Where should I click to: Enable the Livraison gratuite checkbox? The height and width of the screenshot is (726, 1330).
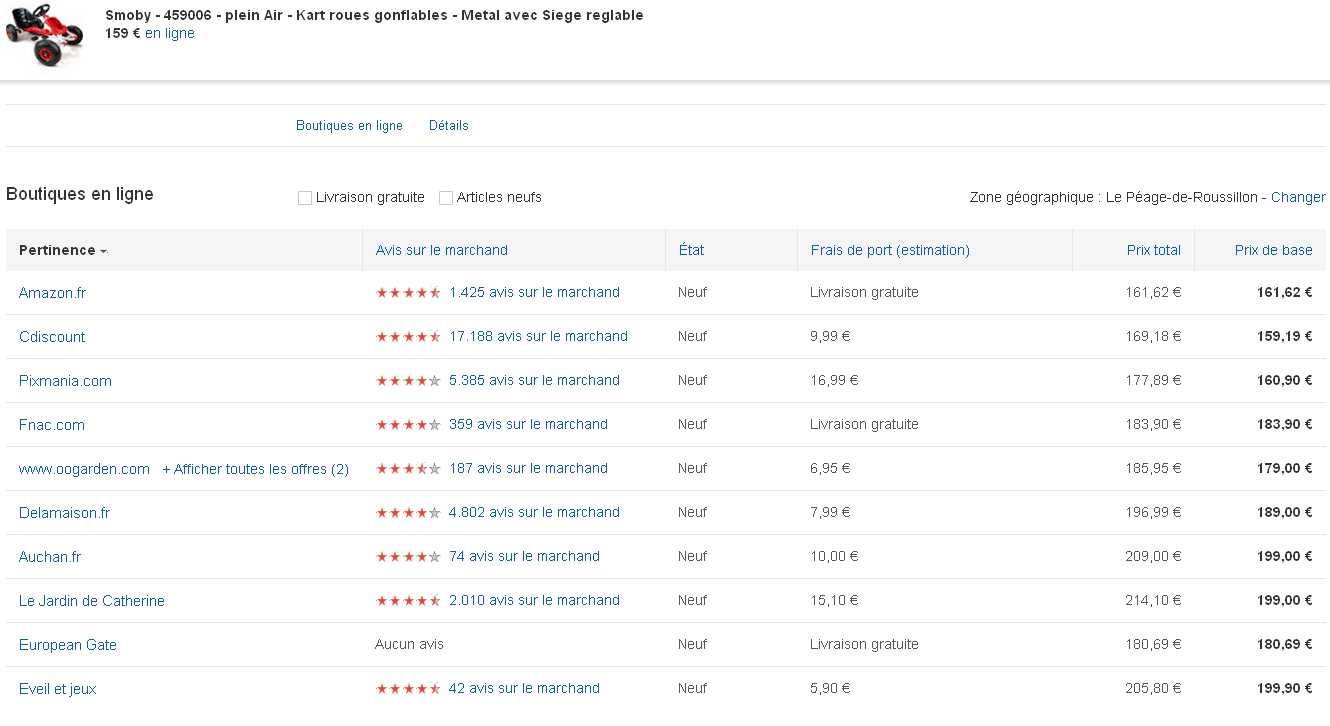click(x=305, y=198)
